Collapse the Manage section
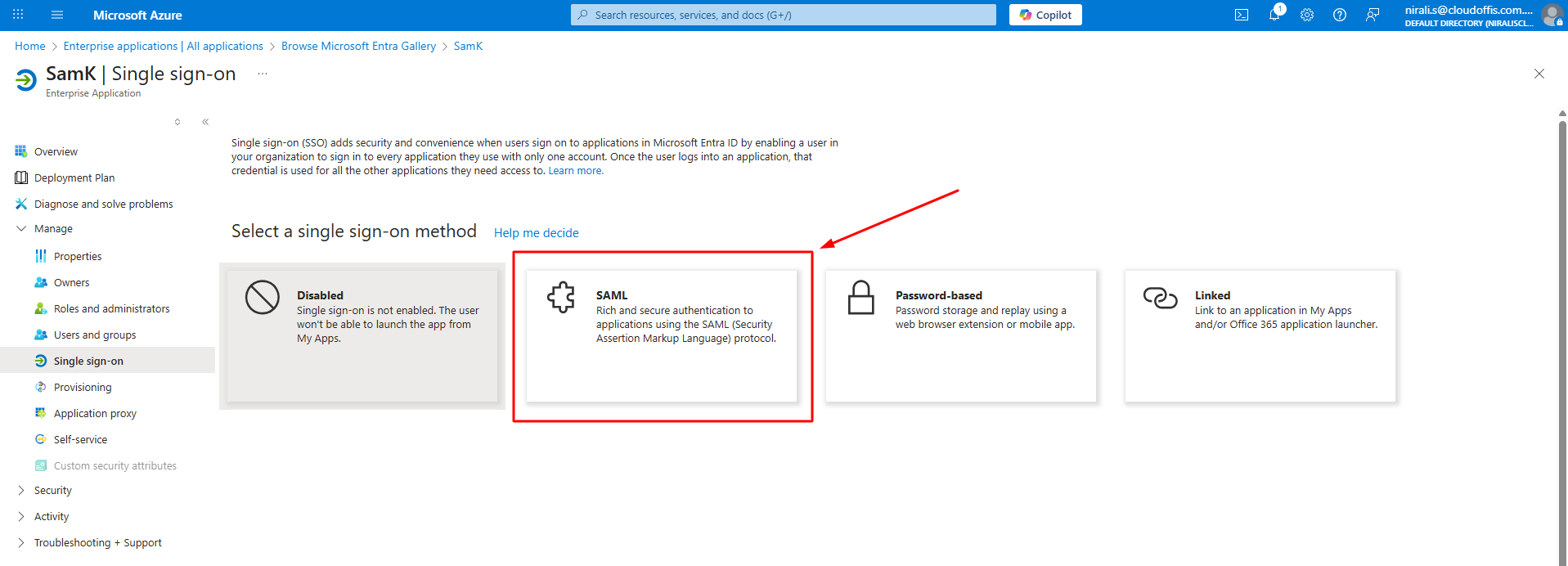The width and height of the screenshot is (1568, 566). click(x=21, y=228)
